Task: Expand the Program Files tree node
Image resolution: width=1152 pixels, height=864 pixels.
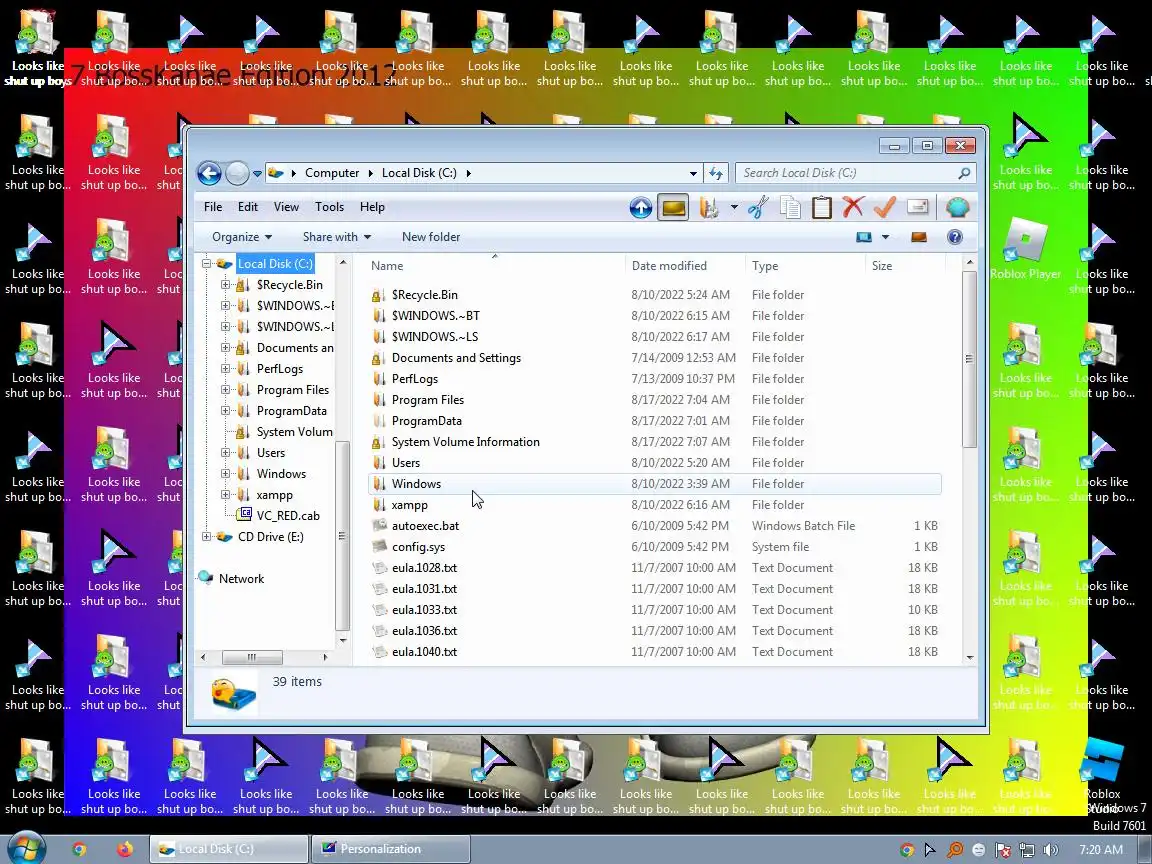Action: [226, 390]
